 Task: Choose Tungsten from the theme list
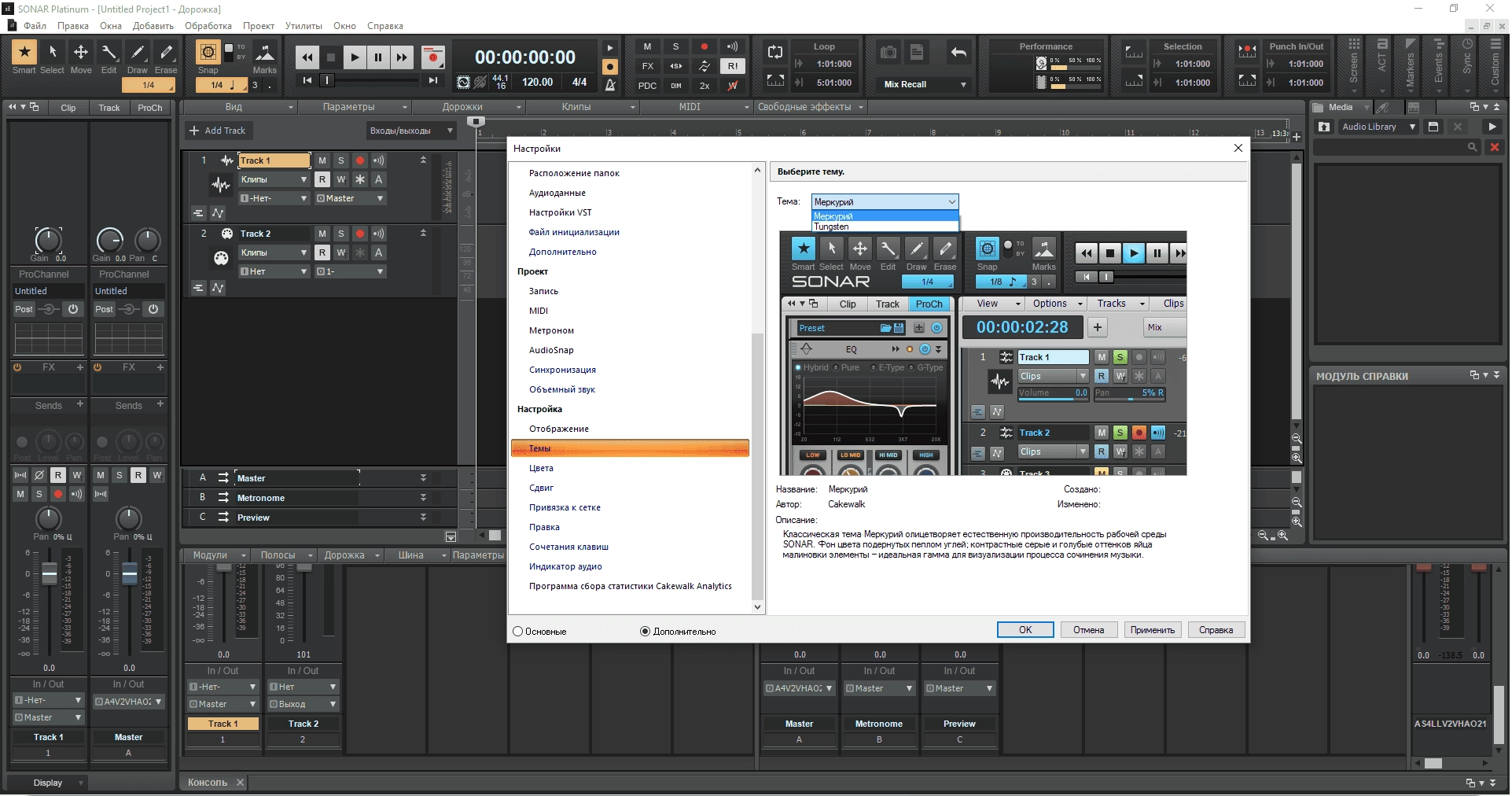coord(885,227)
